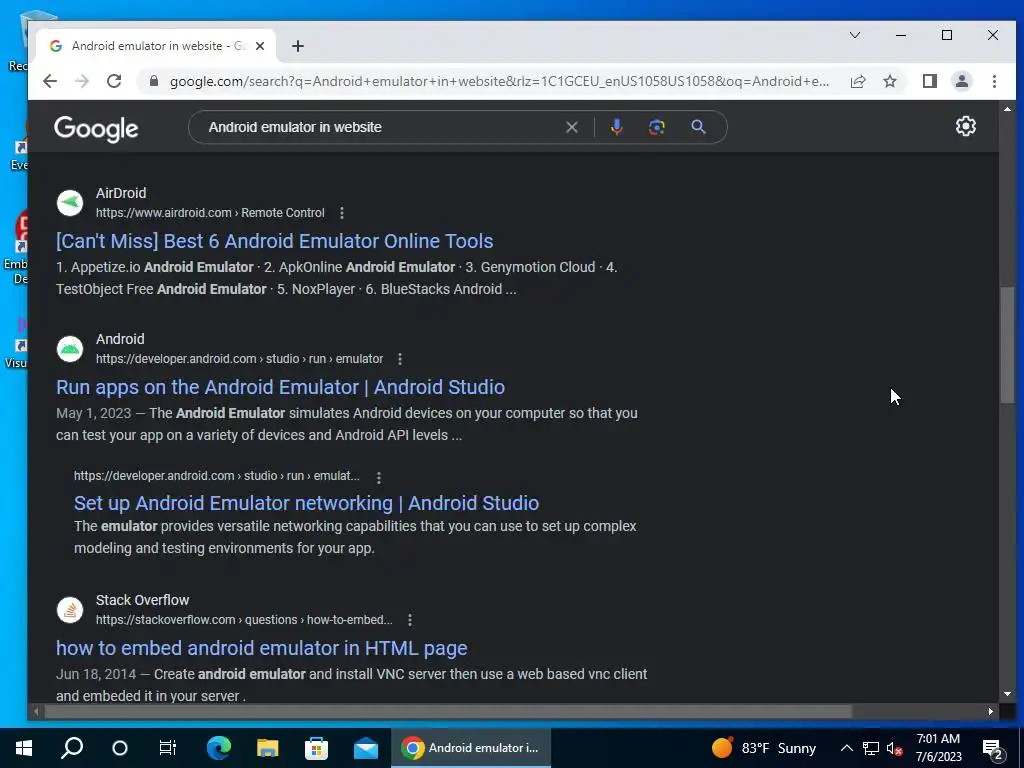View site information lock icon
Viewport: 1024px width, 768px height.
click(x=154, y=81)
